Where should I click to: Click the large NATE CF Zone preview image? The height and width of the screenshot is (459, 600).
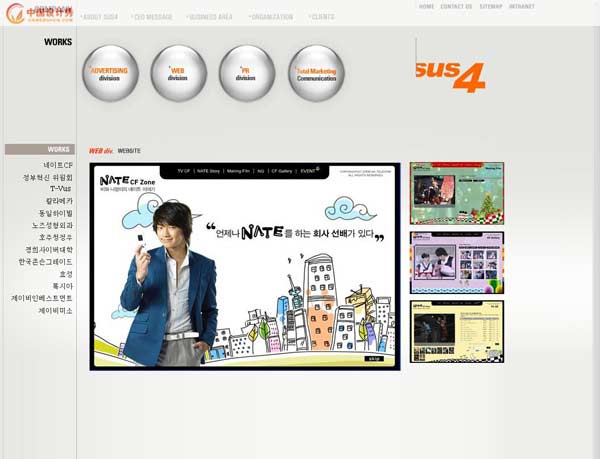click(245, 267)
